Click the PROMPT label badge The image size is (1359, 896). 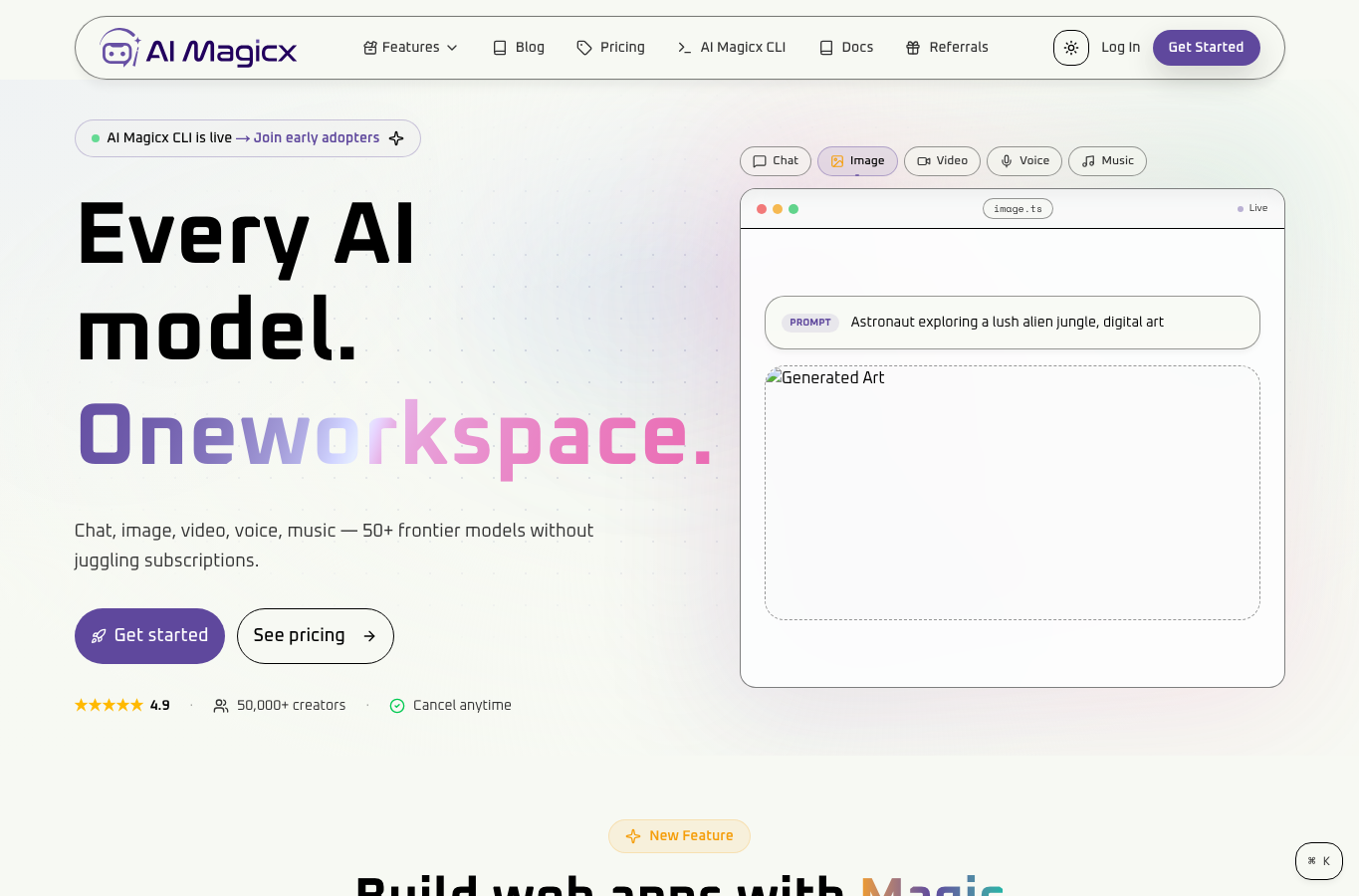[810, 323]
